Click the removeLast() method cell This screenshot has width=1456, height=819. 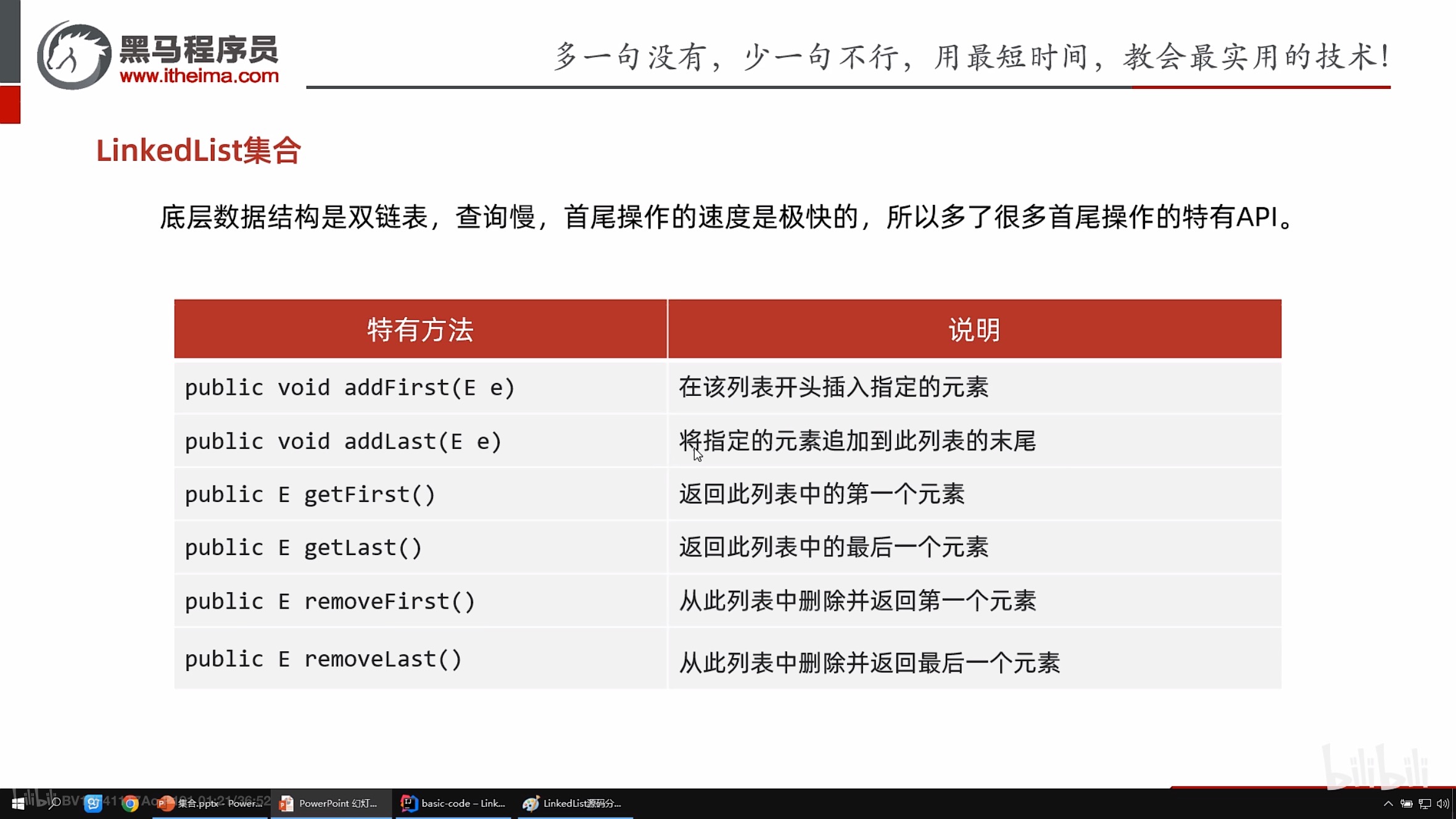tap(323, 659)
